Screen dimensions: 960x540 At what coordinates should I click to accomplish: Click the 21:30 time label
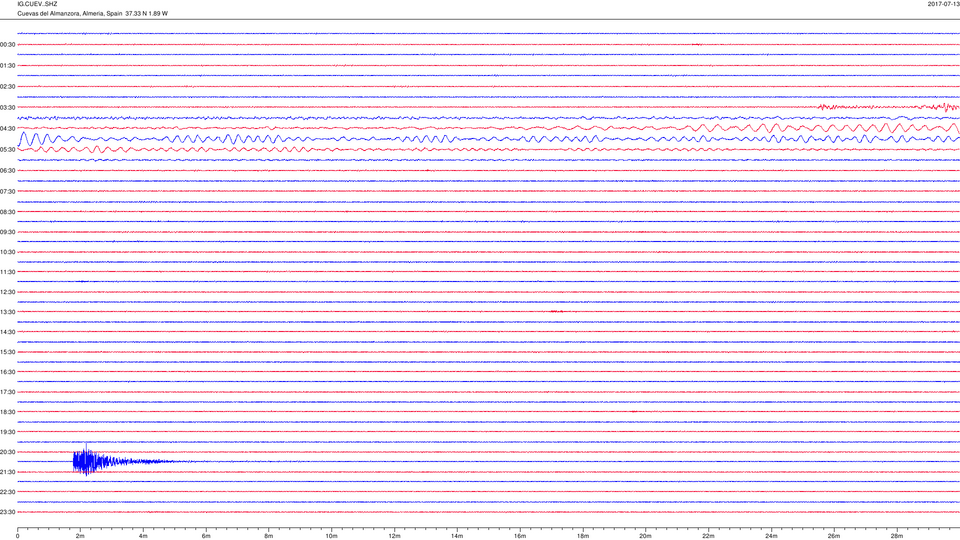[7, 472]
